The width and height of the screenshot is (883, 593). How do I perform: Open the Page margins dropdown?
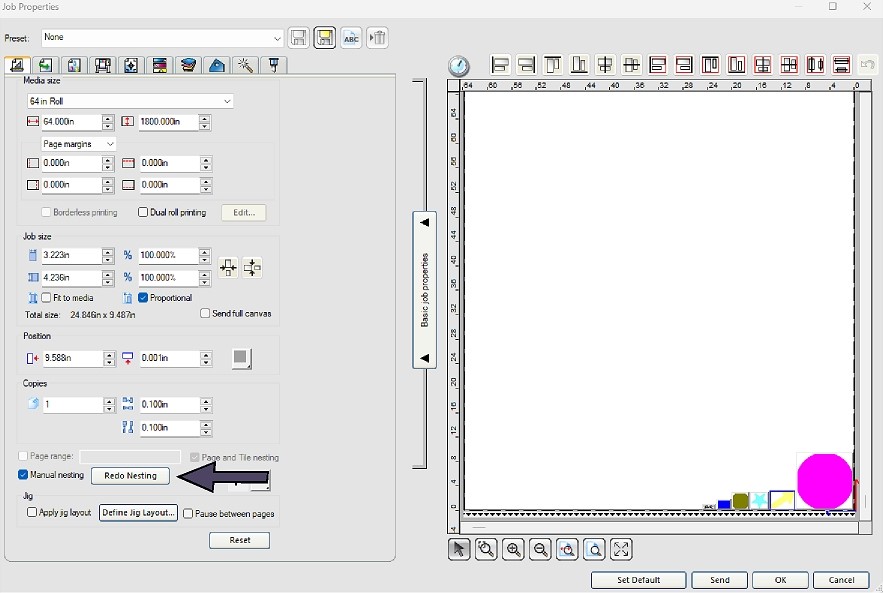pos(110,143)
